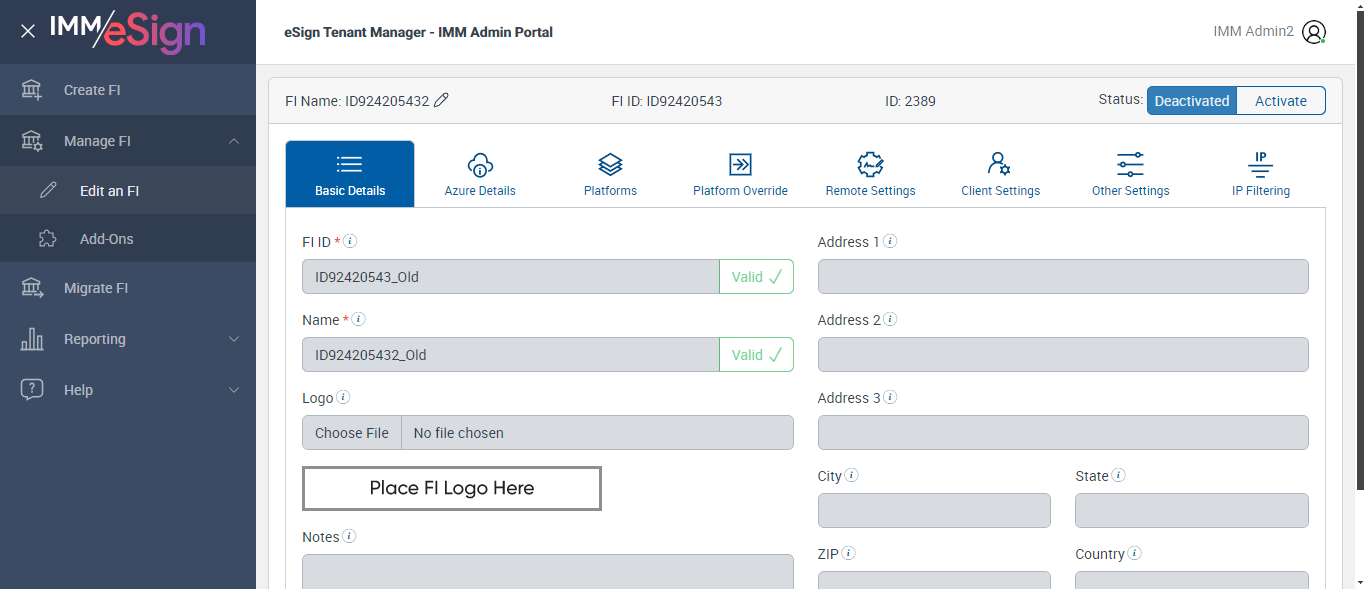Toggle status to Activate

[x=1280, y=101]
